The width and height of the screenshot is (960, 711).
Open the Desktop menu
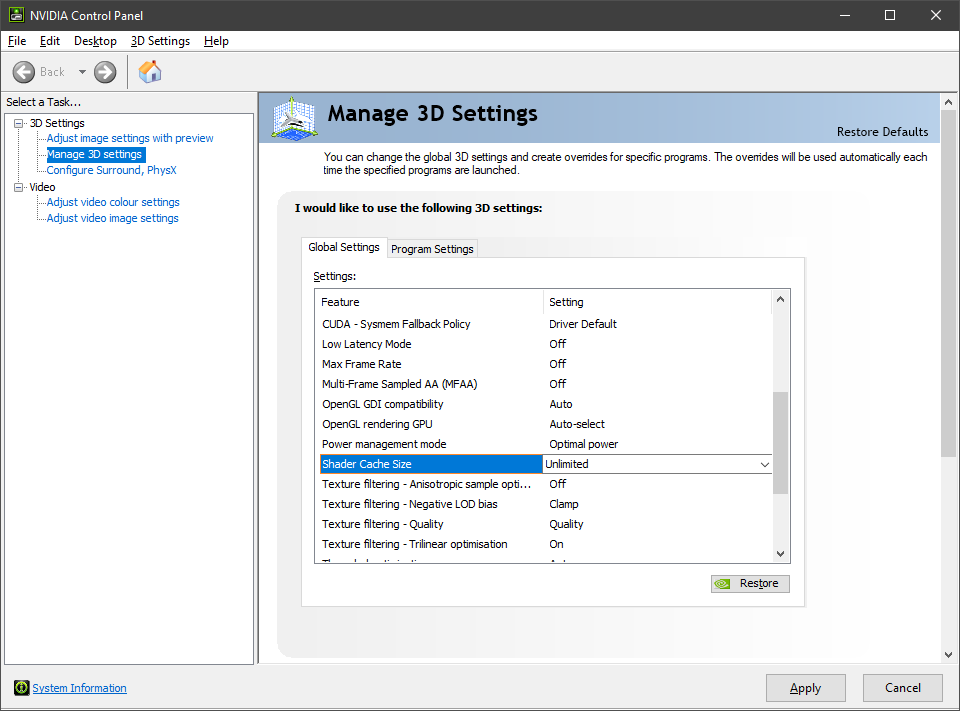pyautogui.click(x=95, y=41)
